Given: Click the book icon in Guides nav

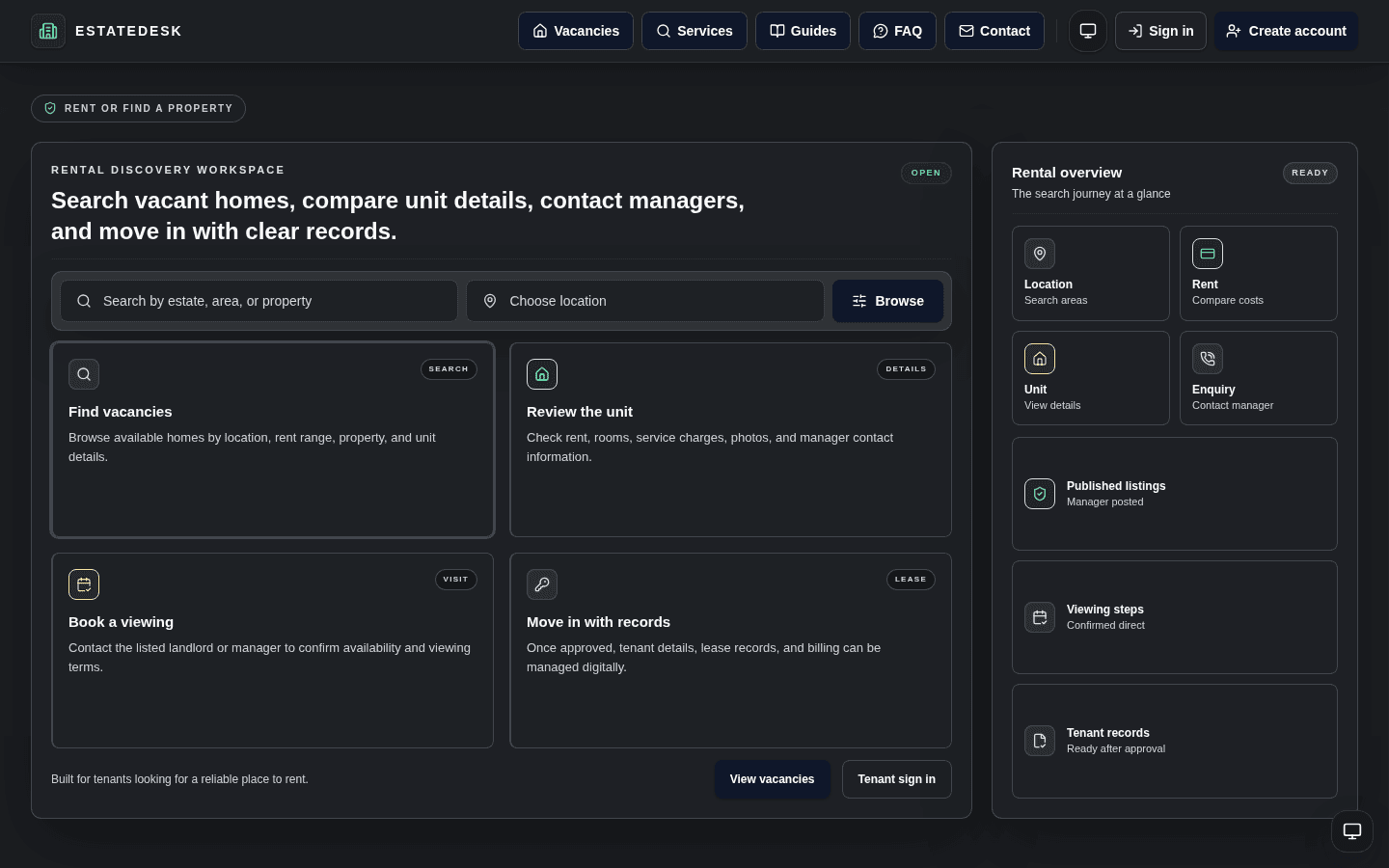Looking at the screenshot, I should click(777, 31).
